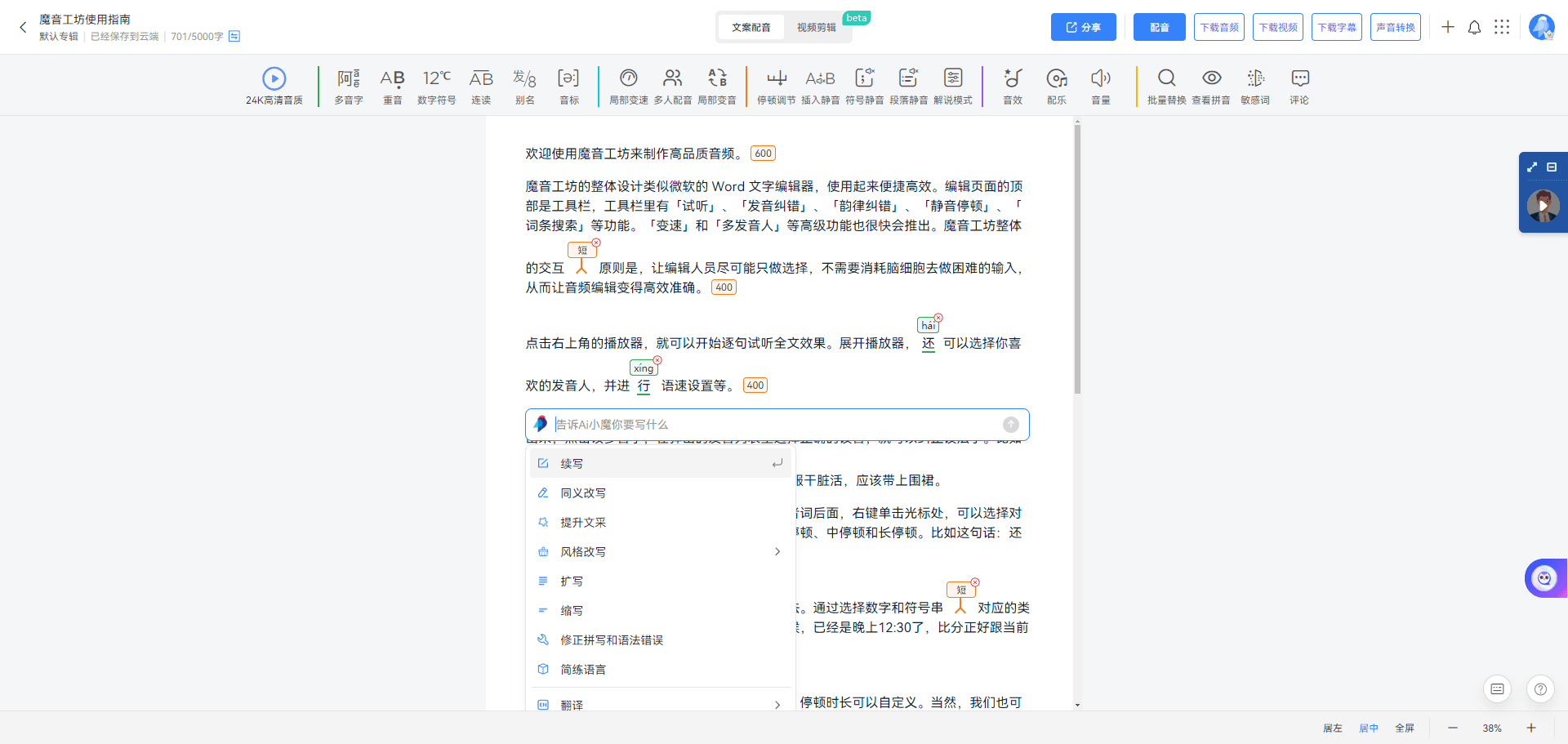Open 音量 volume tool
Image resolution: width=1568 pixels, height=744 pixels.
point(1101,87)
